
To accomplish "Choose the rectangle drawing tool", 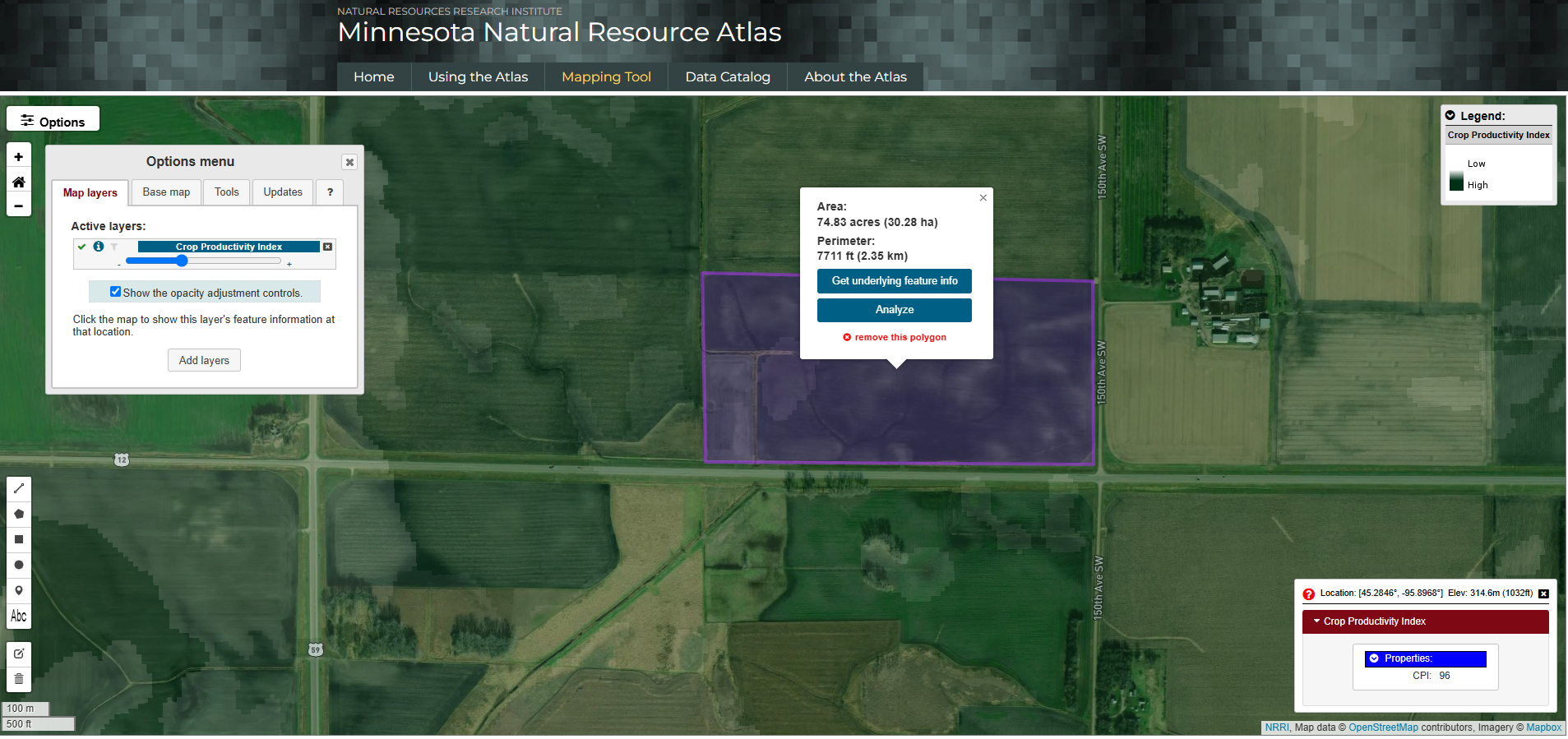I will [19, 539].
